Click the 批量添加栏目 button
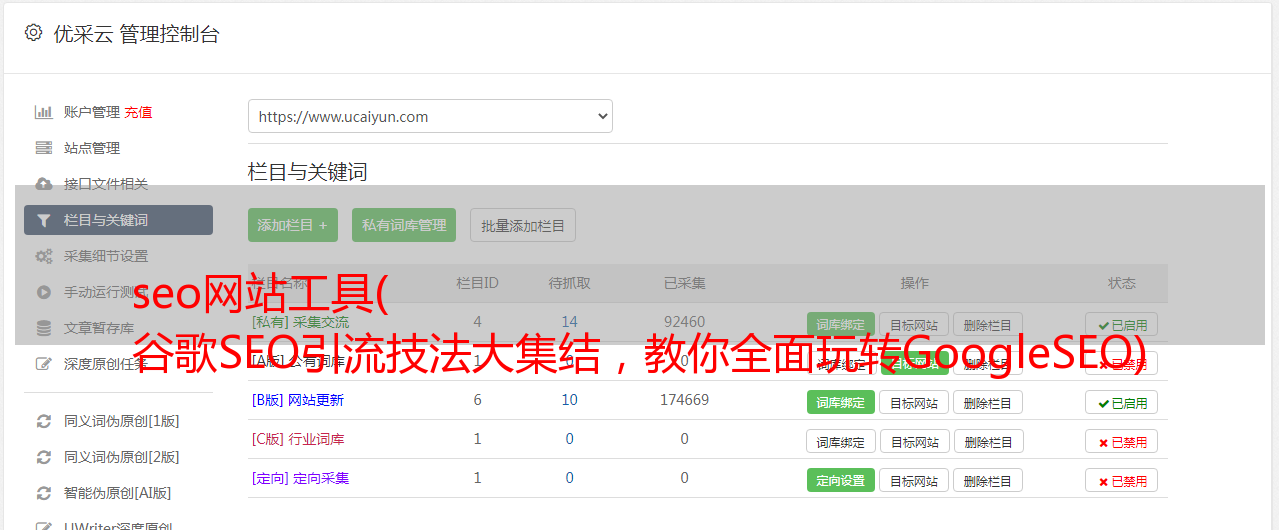The height and width of the screenshot is (530, 1279). [x=523, y=225]
